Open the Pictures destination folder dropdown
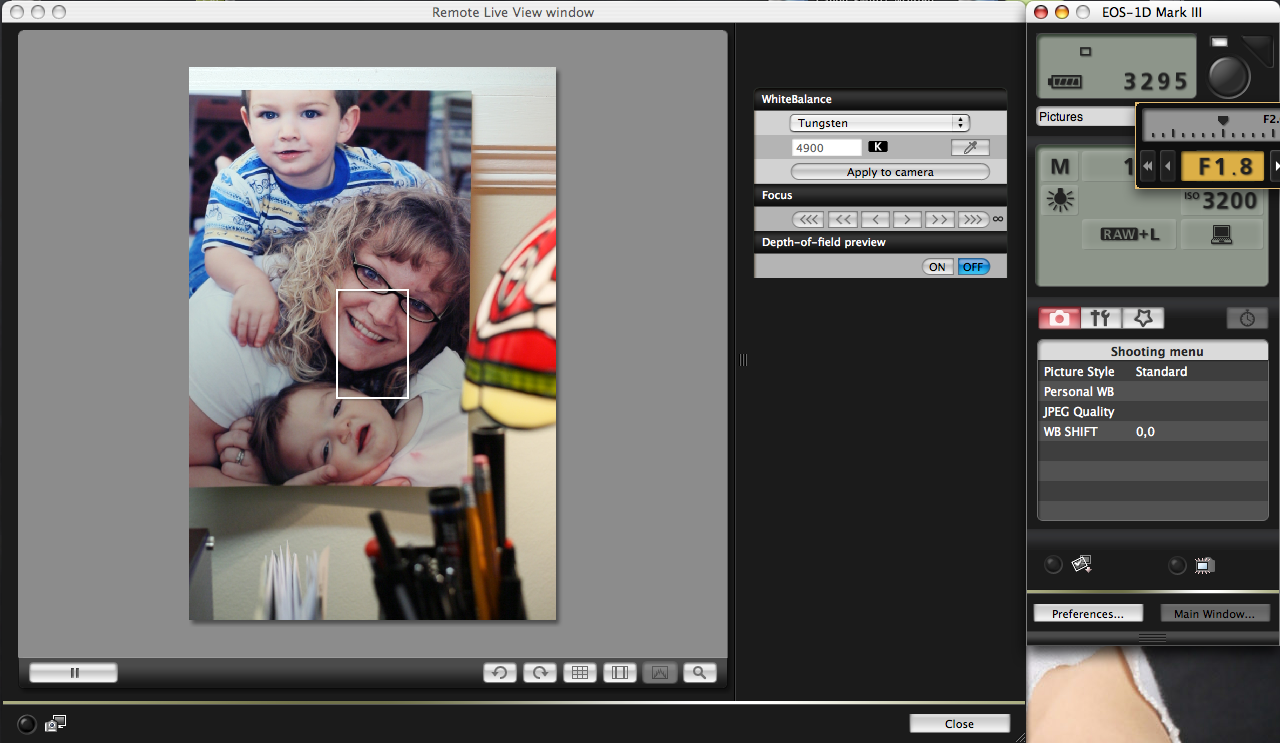The width and height of the screenshot is (1280, 743). [1086, 117]
